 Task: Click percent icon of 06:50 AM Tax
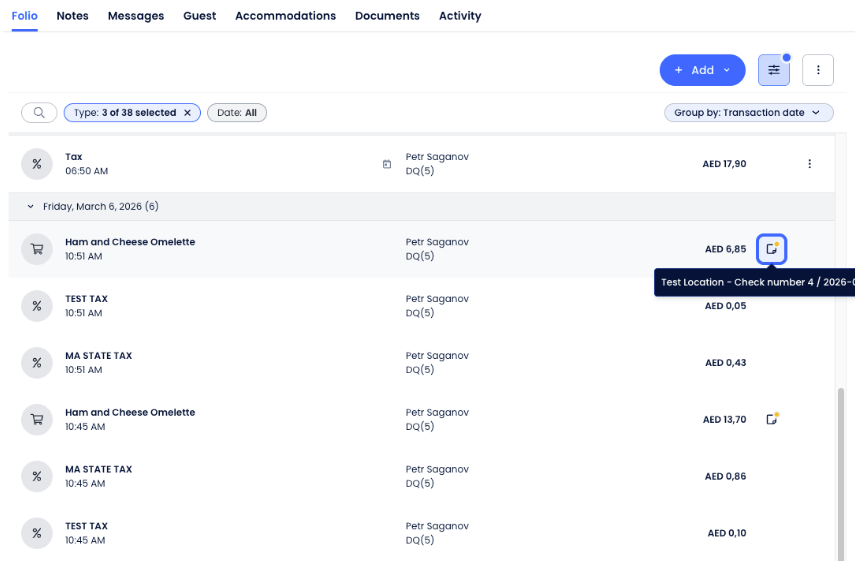click(37, 164)
